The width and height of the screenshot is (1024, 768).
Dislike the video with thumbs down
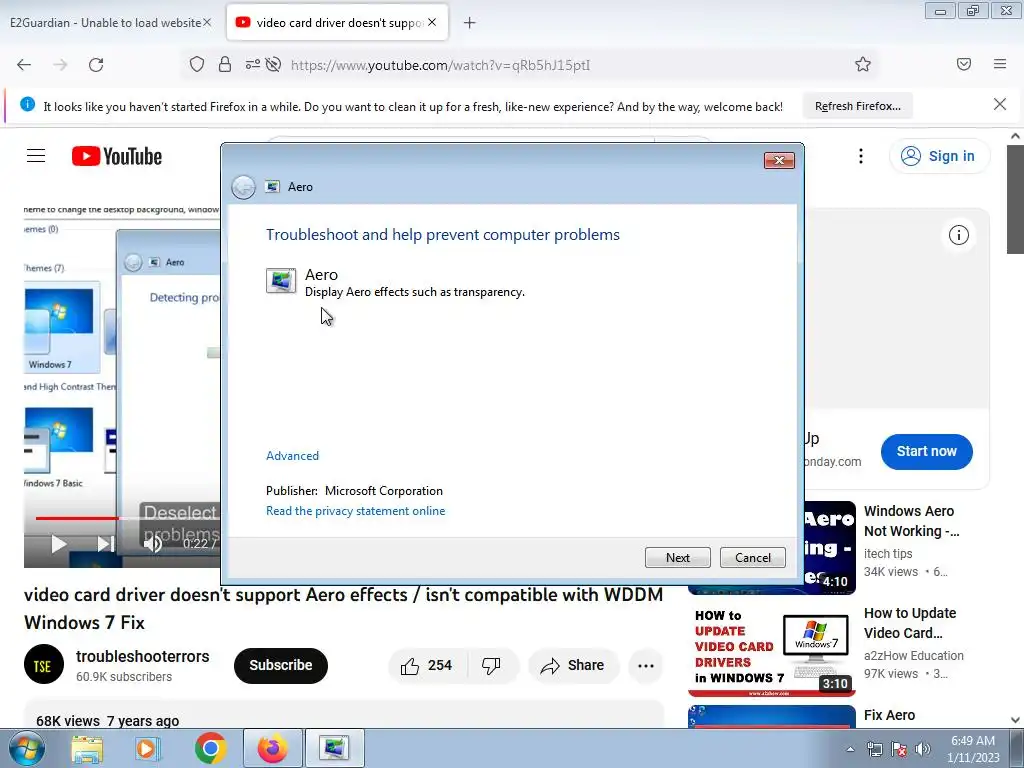[492, 665]
